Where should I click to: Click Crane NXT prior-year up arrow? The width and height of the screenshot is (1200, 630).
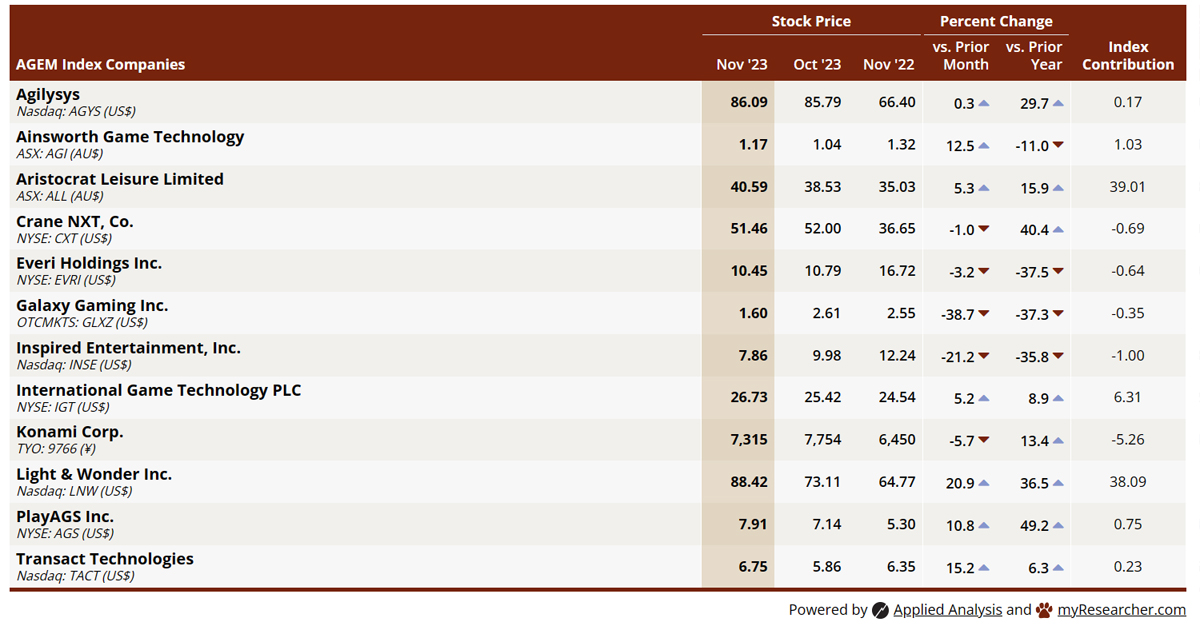[x=1058, y=230]
